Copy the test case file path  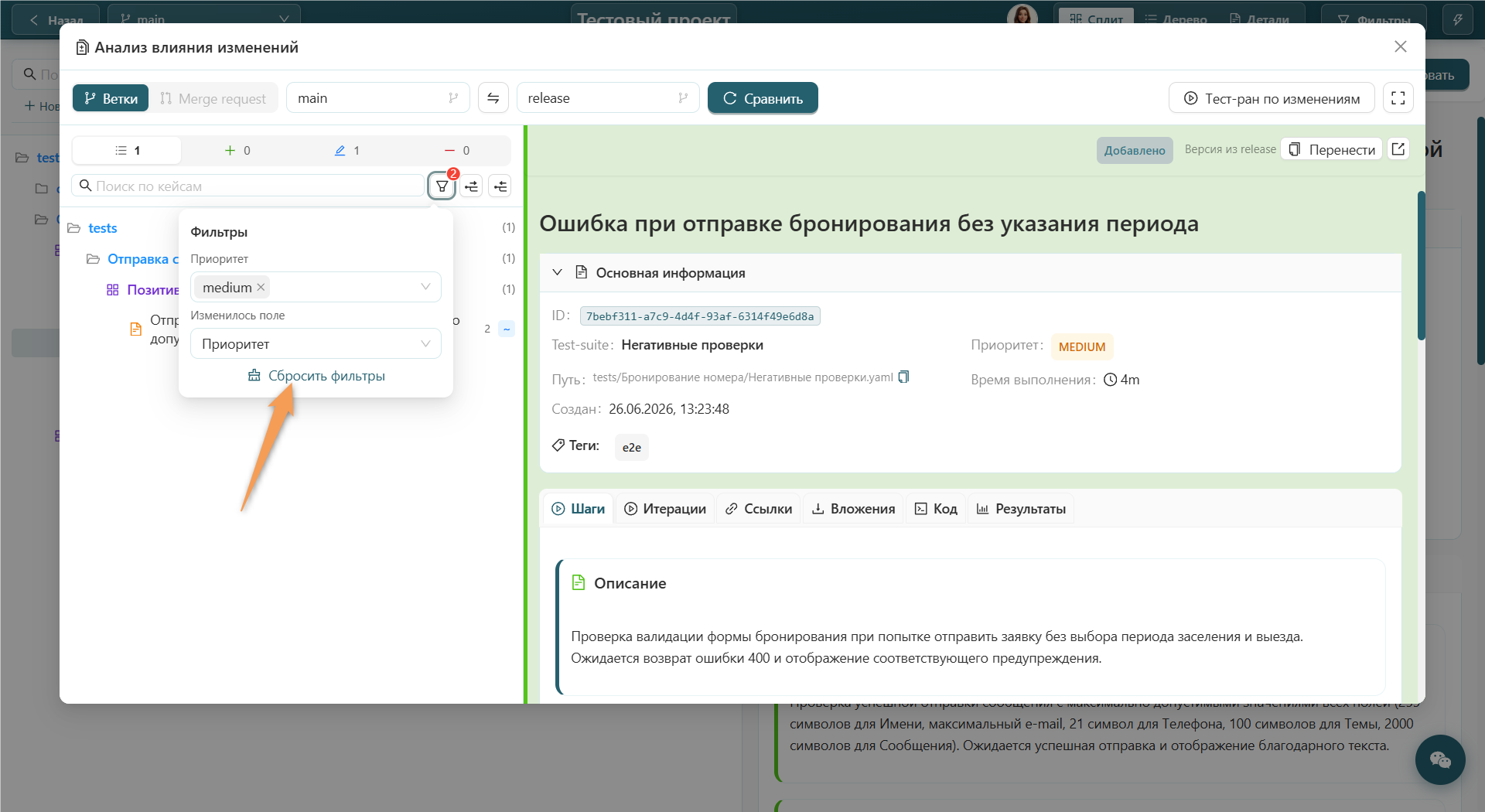pos(903,377)
